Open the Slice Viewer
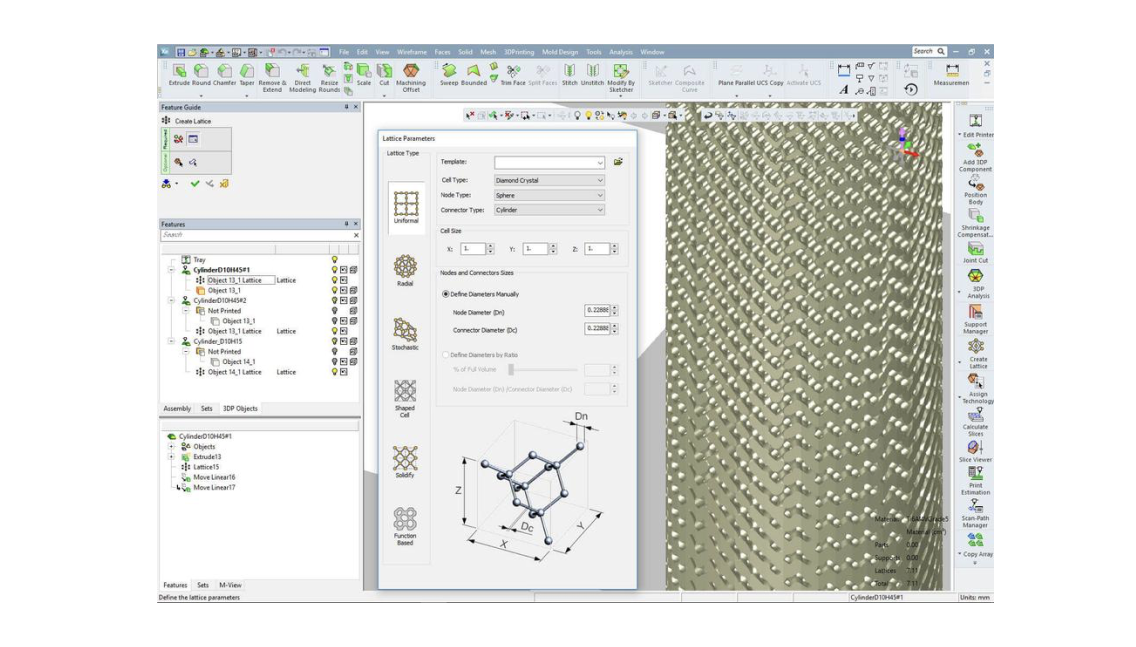 [975, 451]
